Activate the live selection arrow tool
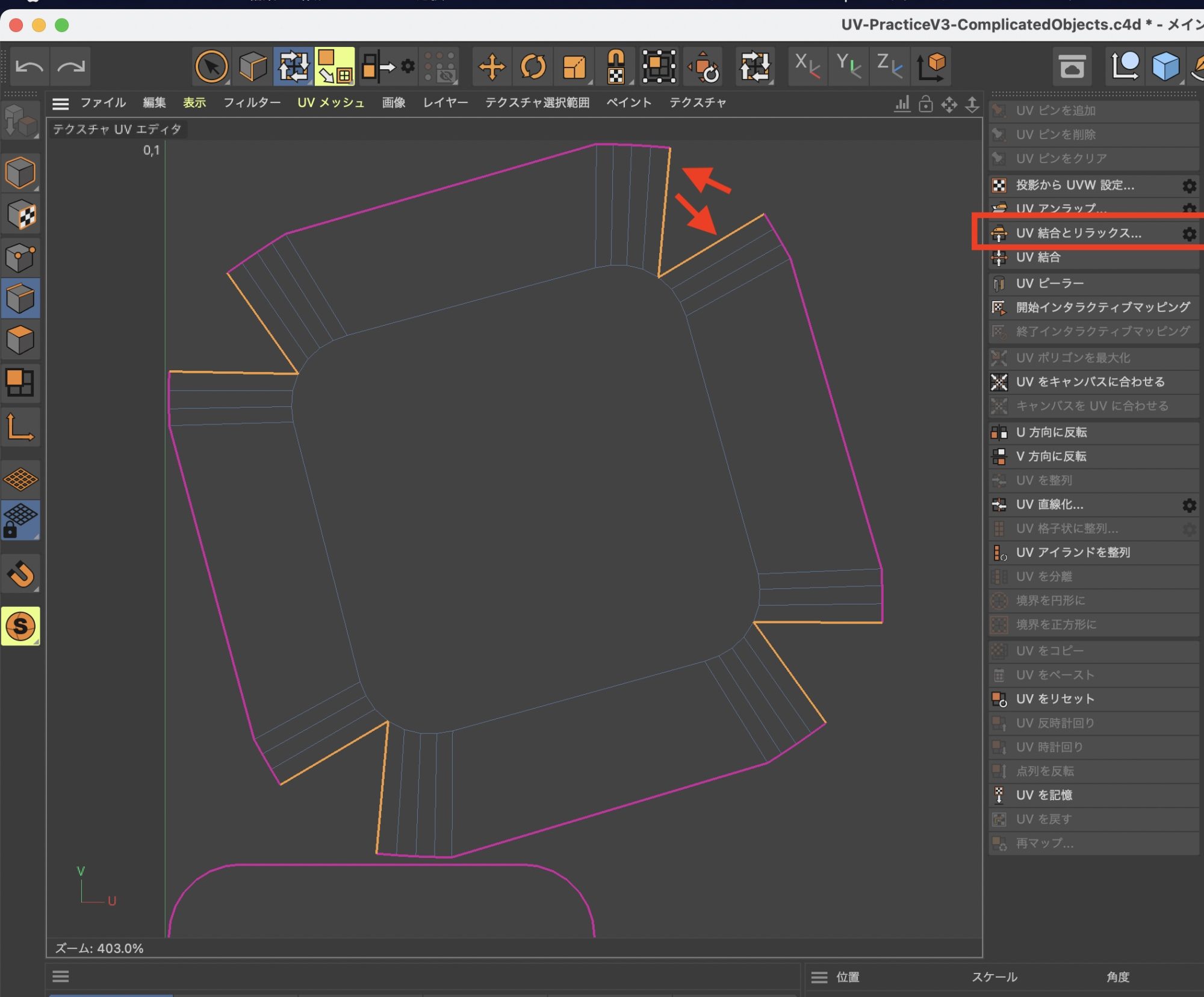This screenshot has width=1204, height=997. pyautogui.click(x=211, y=66)
